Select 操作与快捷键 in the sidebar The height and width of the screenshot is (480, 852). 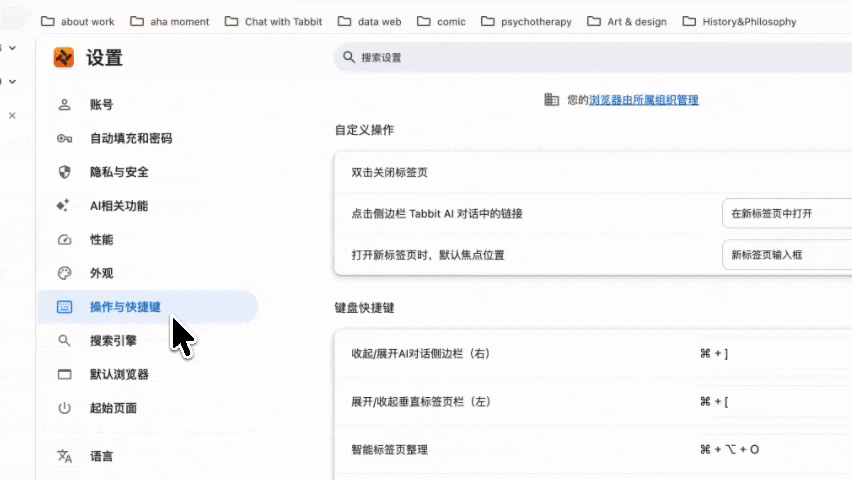[x=148, y=307]
